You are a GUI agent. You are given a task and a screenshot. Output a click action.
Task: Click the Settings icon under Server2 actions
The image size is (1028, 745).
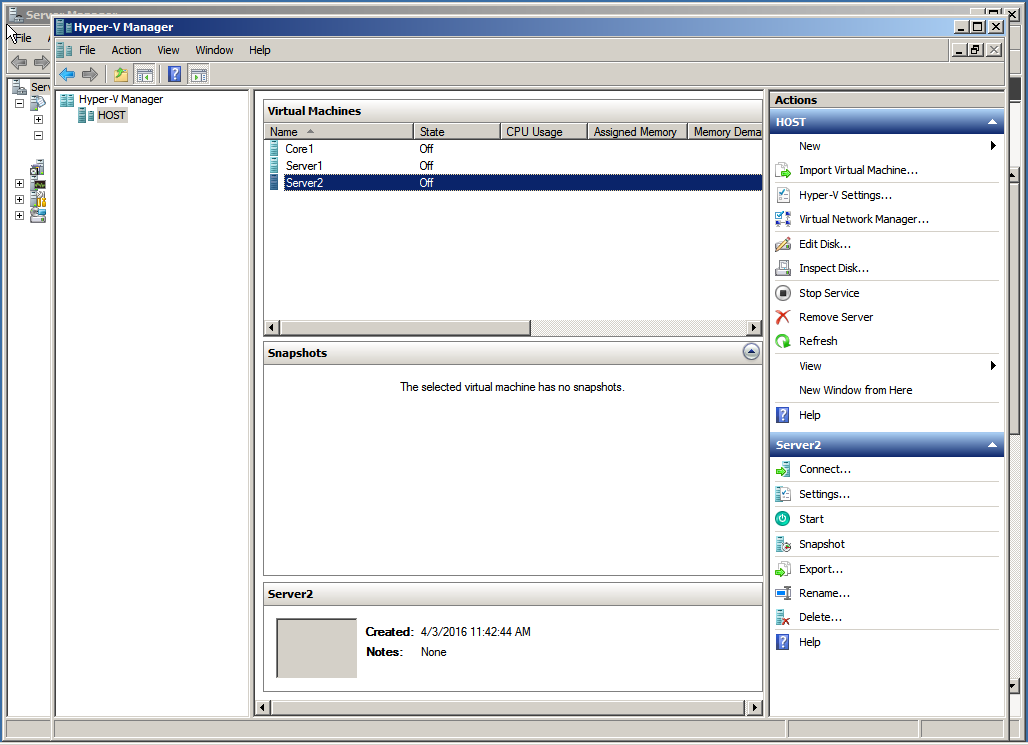click(783, 494)
